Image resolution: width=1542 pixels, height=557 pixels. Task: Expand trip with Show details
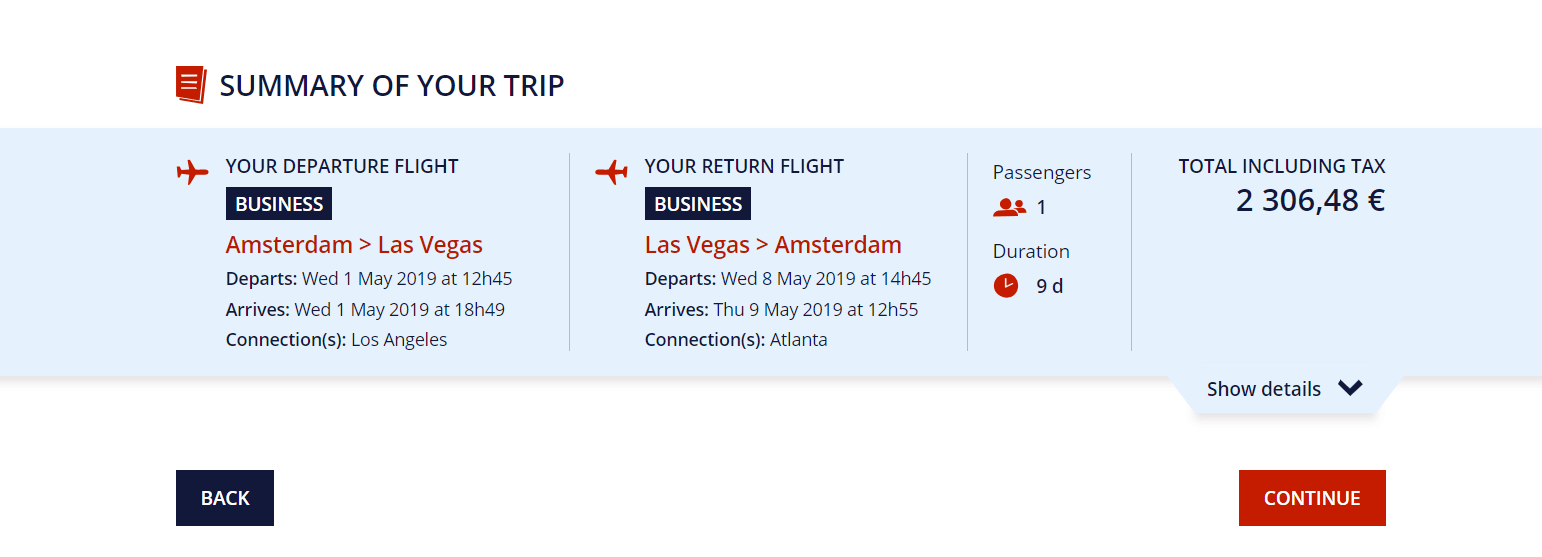point(1264,389)
